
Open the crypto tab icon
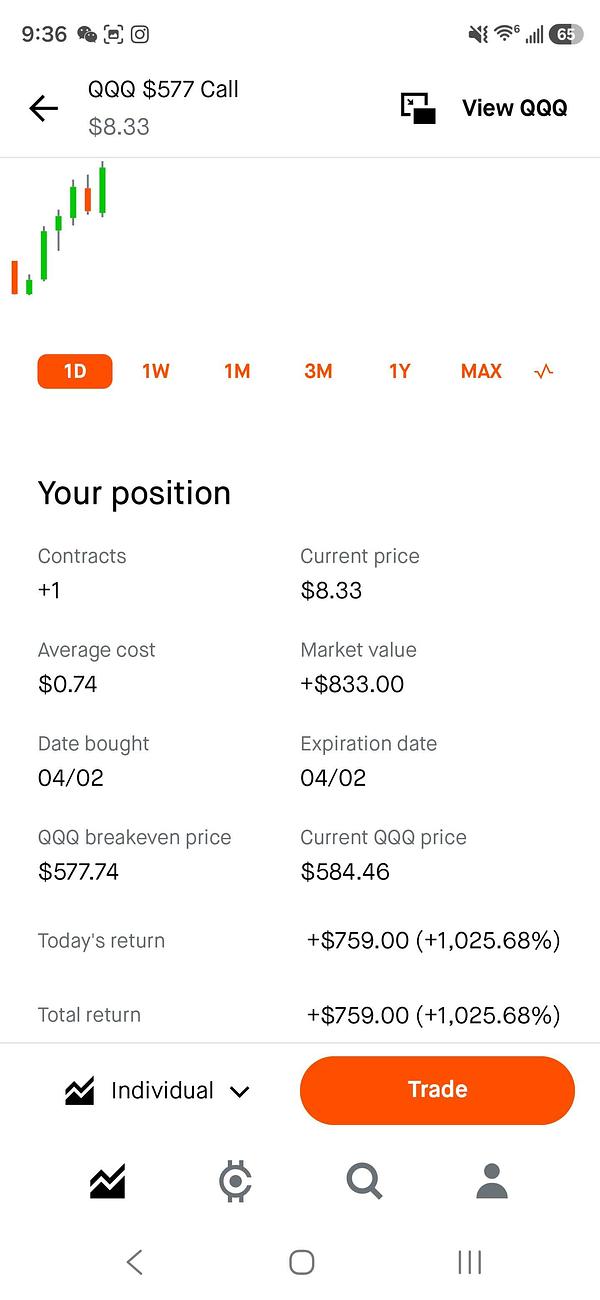[235, 1182]
